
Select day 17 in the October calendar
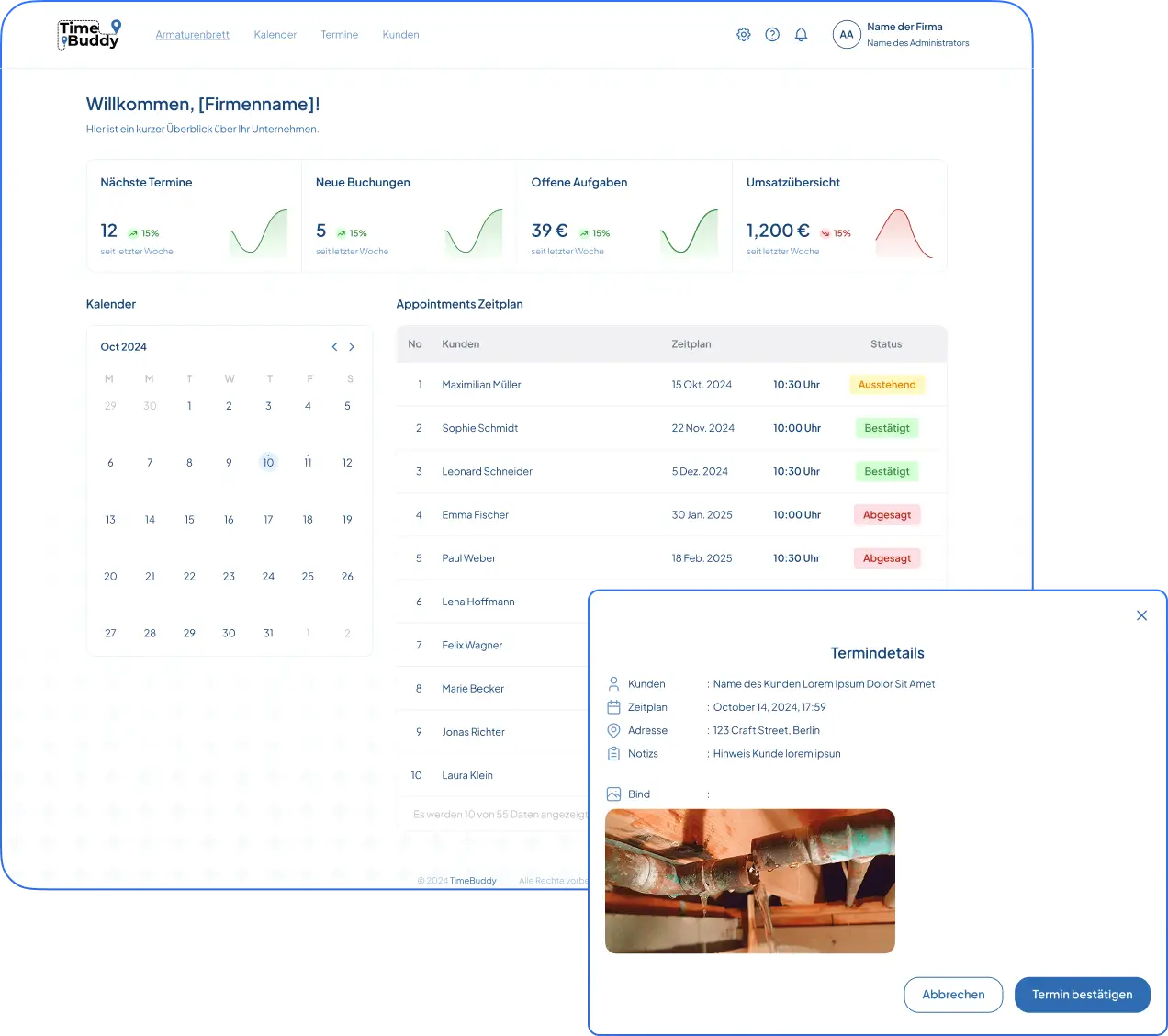[x=268, y=520]
